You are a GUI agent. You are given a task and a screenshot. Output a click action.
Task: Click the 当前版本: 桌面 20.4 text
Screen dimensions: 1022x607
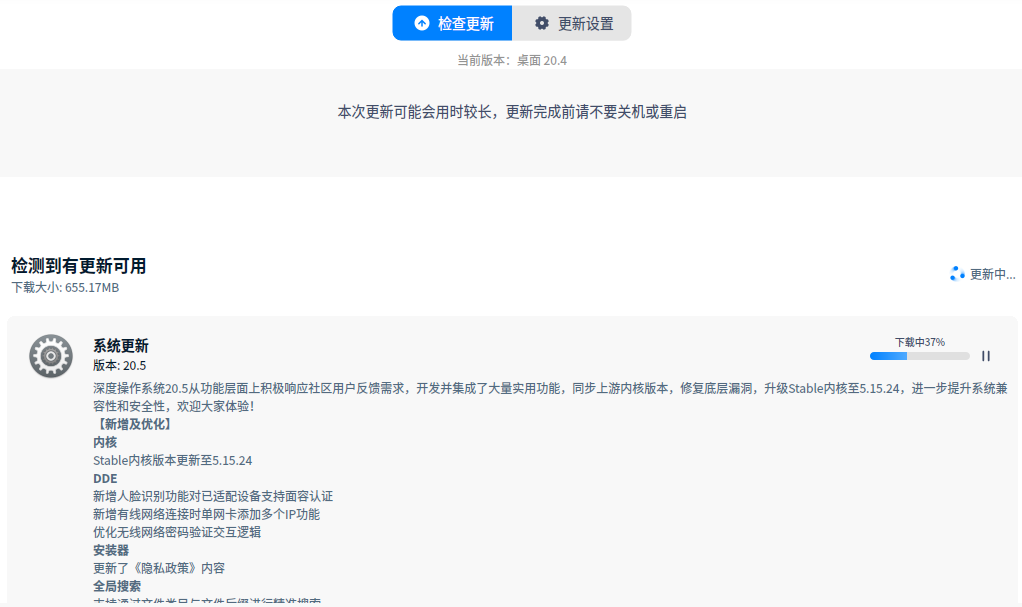(511, 59)
